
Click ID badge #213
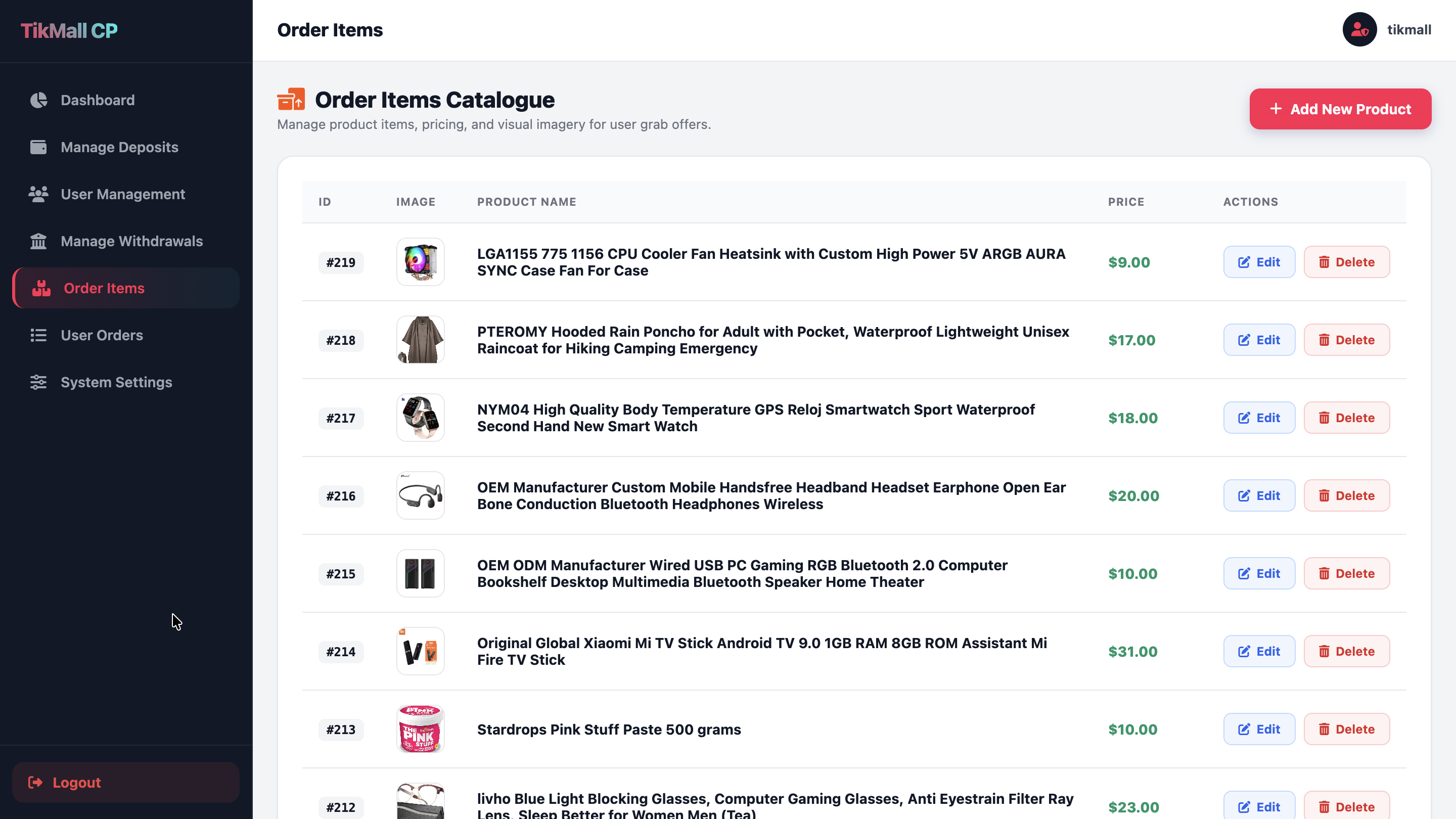click(341, 730)
